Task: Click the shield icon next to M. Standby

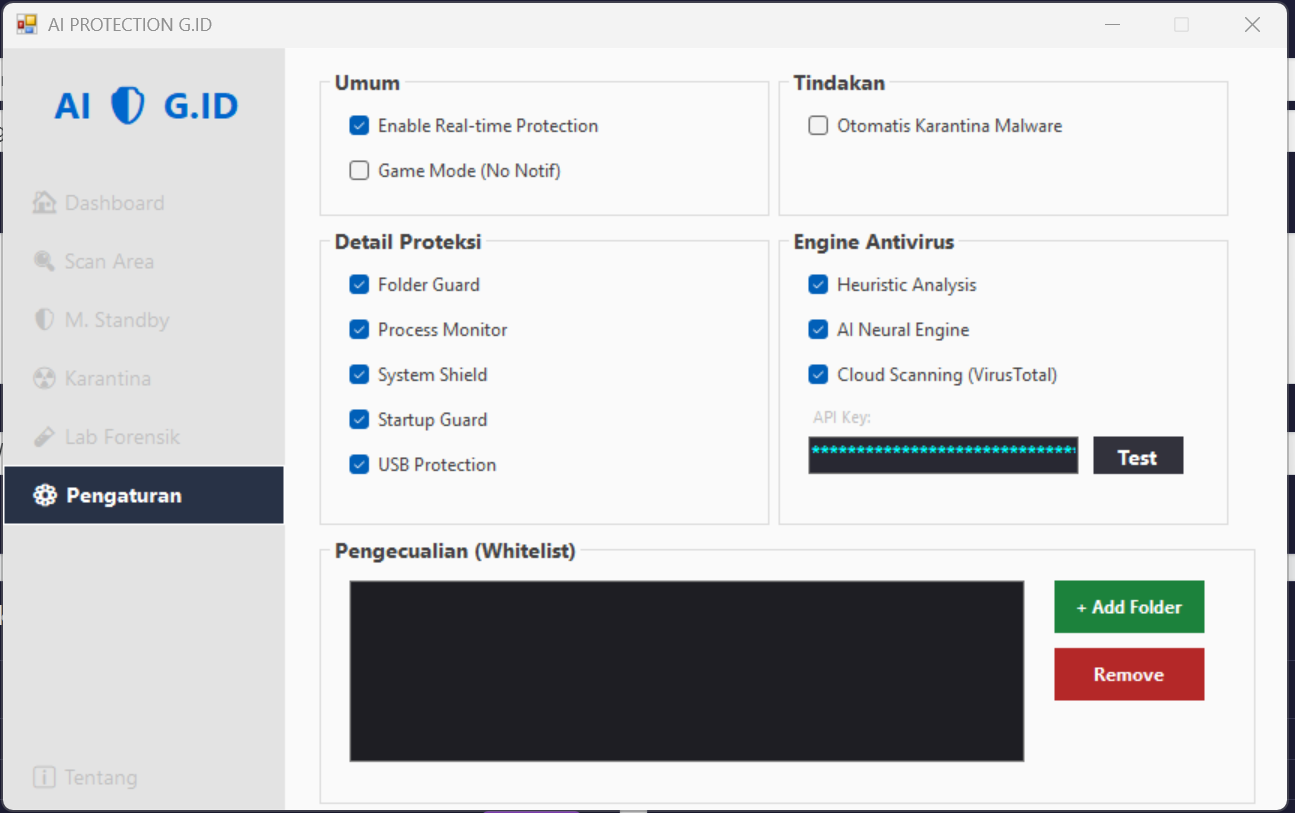Action: click(44, 320)
